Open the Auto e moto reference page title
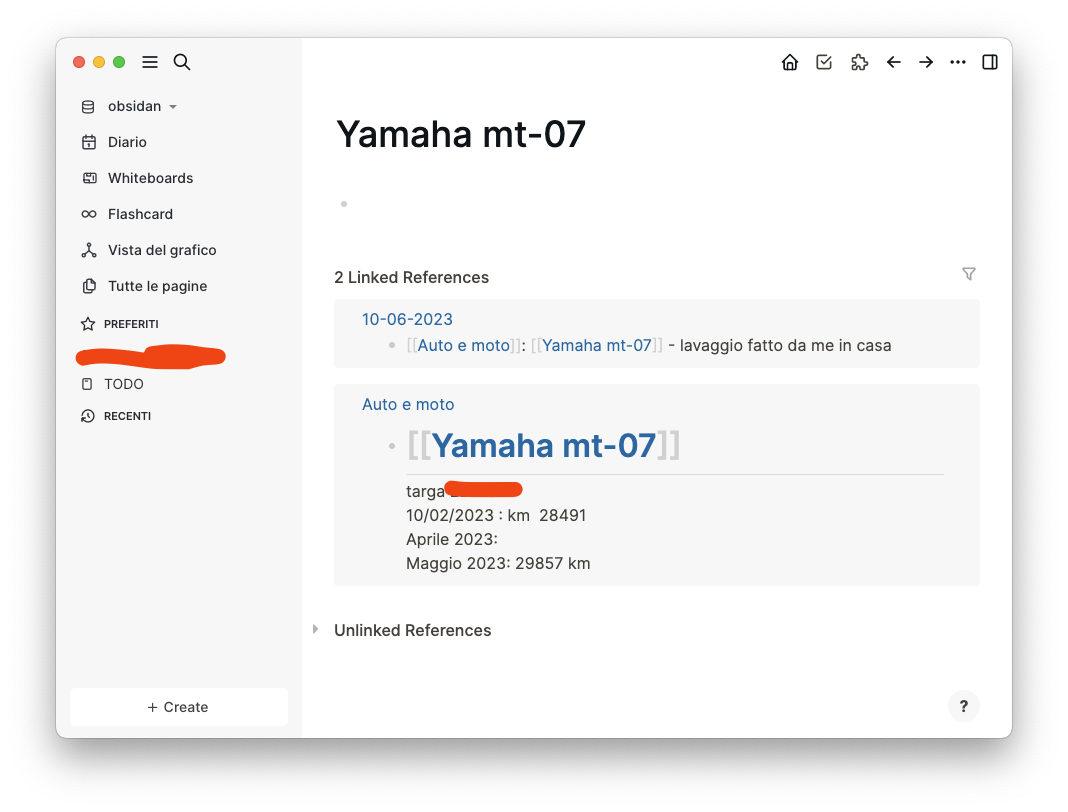 (x=408, y=404)
